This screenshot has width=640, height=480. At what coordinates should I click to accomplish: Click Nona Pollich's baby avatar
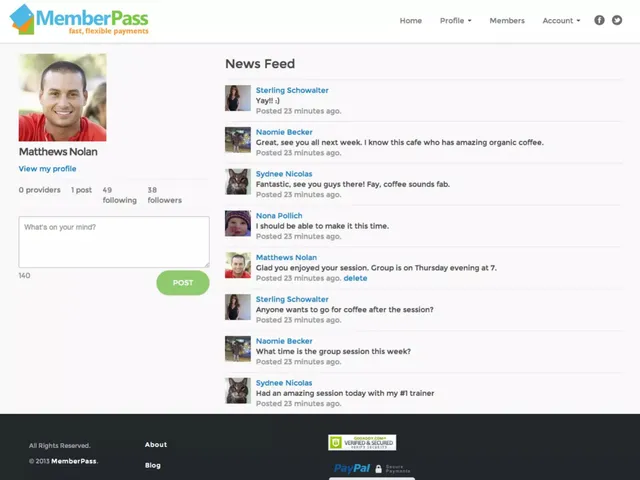click(238, 223)
